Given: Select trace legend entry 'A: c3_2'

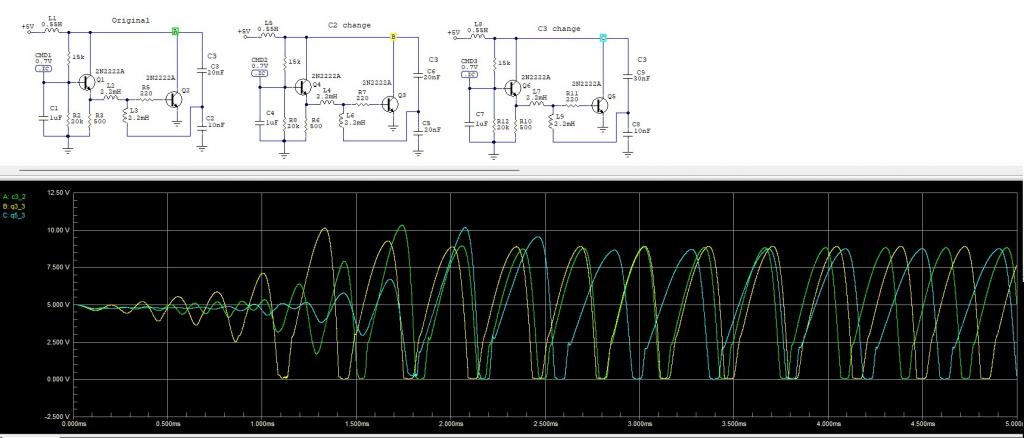Looking at the screenshot, I should [x=14, y=196].
